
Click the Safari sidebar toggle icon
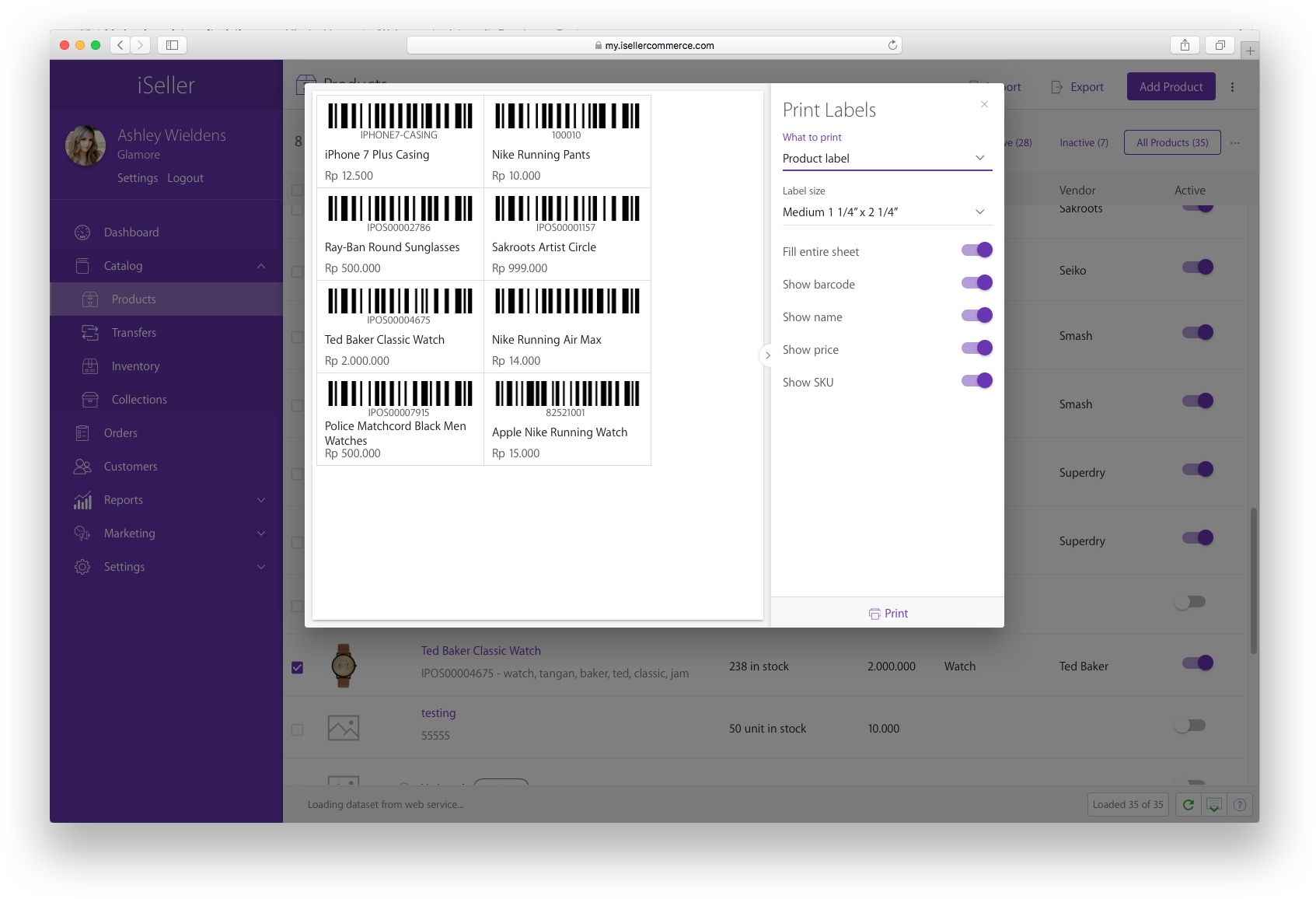(x=172, y=45)
